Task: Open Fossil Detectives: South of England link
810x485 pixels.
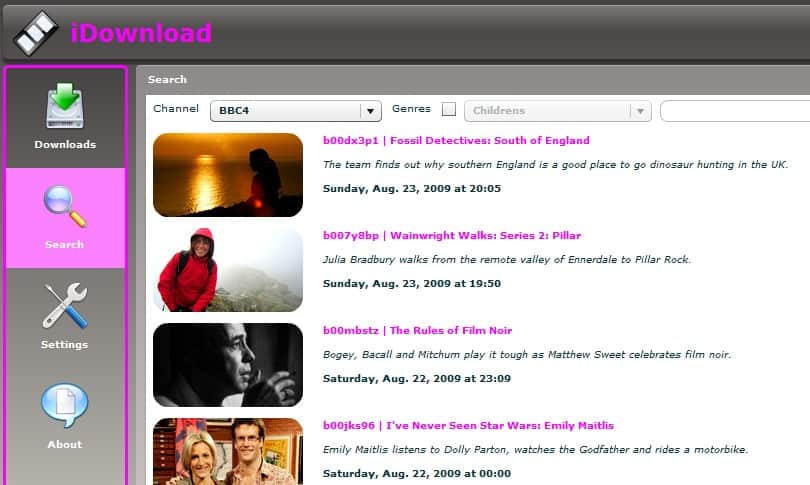Action: pos(456,140)
